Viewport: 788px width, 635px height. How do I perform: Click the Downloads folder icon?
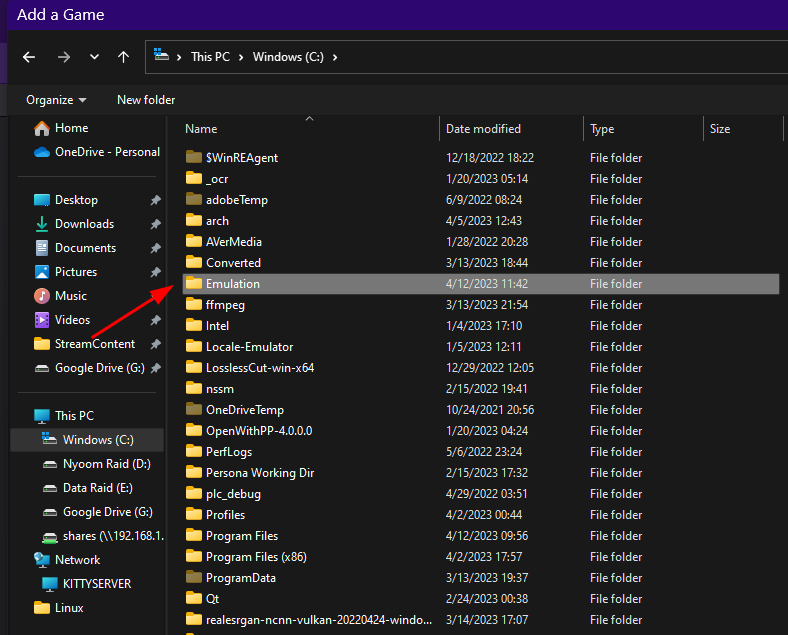[42, 224]
